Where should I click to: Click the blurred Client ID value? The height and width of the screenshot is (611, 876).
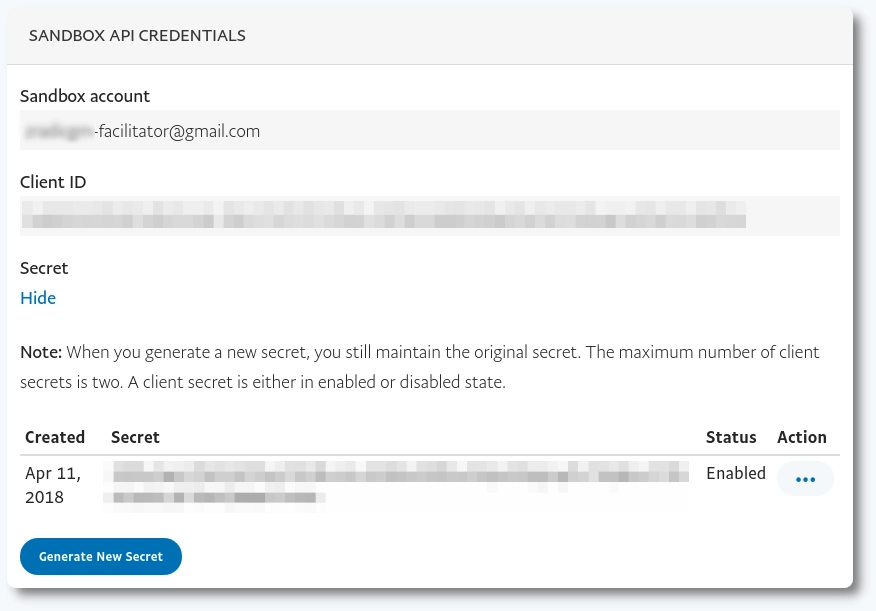tap(384, 215)
